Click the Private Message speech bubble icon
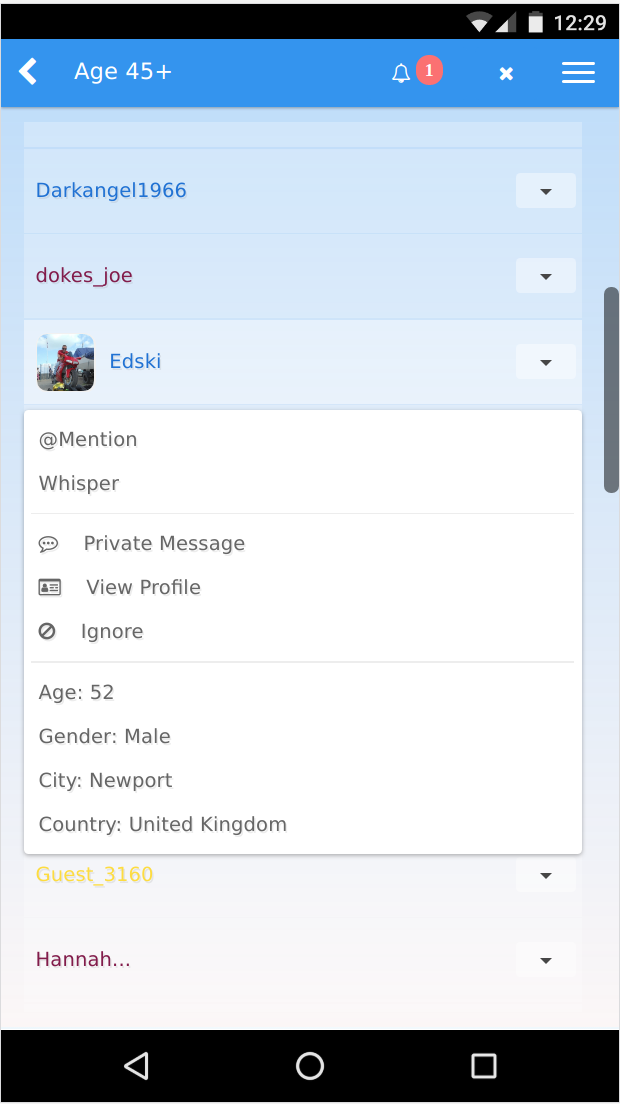This screenshot has height=1104, width=620. (x=49, y=544)
